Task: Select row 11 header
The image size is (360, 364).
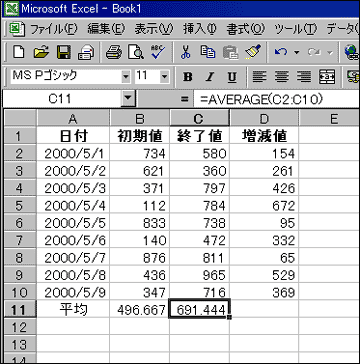Action: [x=19, y=310]
